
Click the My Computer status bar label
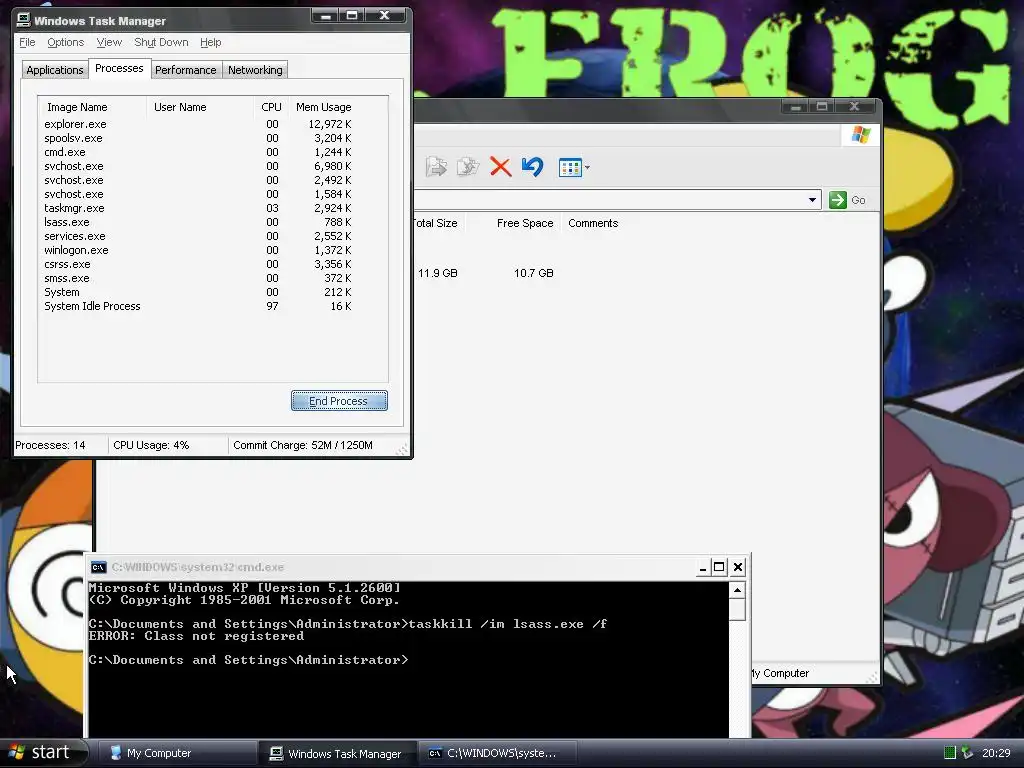(x=780, y=673)
